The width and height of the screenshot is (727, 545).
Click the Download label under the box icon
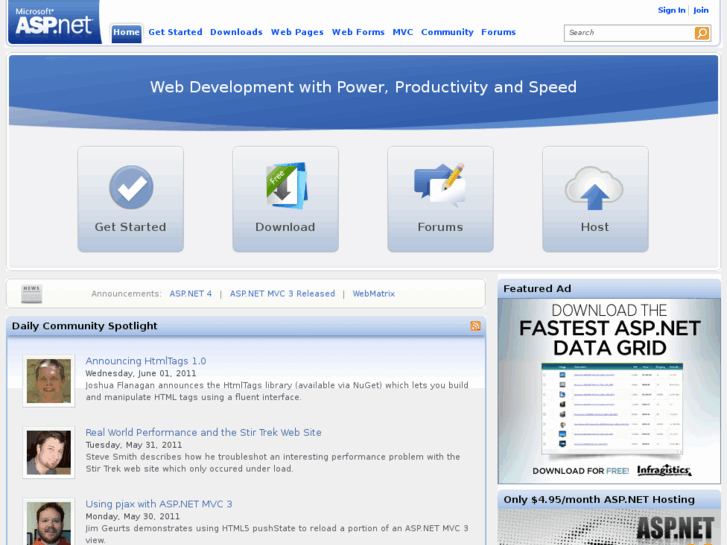pyautogui.click(x=285, y=227)
